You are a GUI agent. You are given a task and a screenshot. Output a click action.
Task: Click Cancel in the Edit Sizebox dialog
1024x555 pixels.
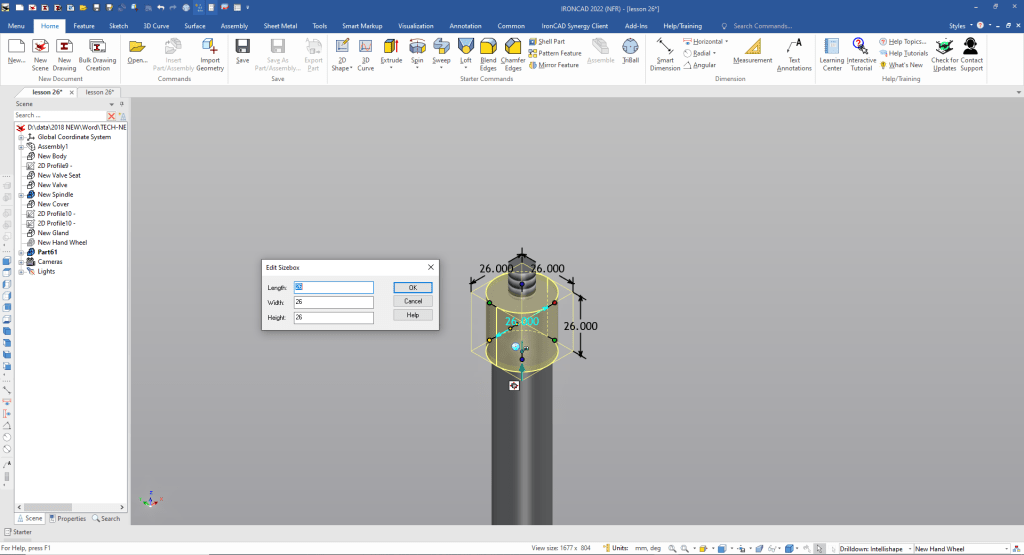click(413, 301)
